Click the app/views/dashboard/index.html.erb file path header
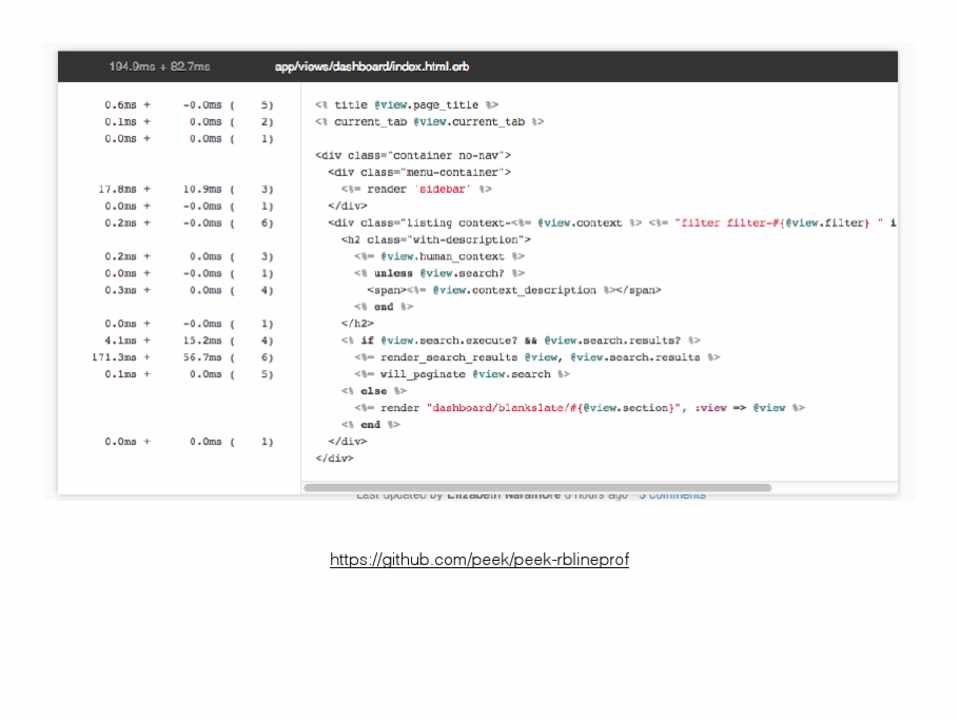The image size is (959, 720). coord(371,67)
